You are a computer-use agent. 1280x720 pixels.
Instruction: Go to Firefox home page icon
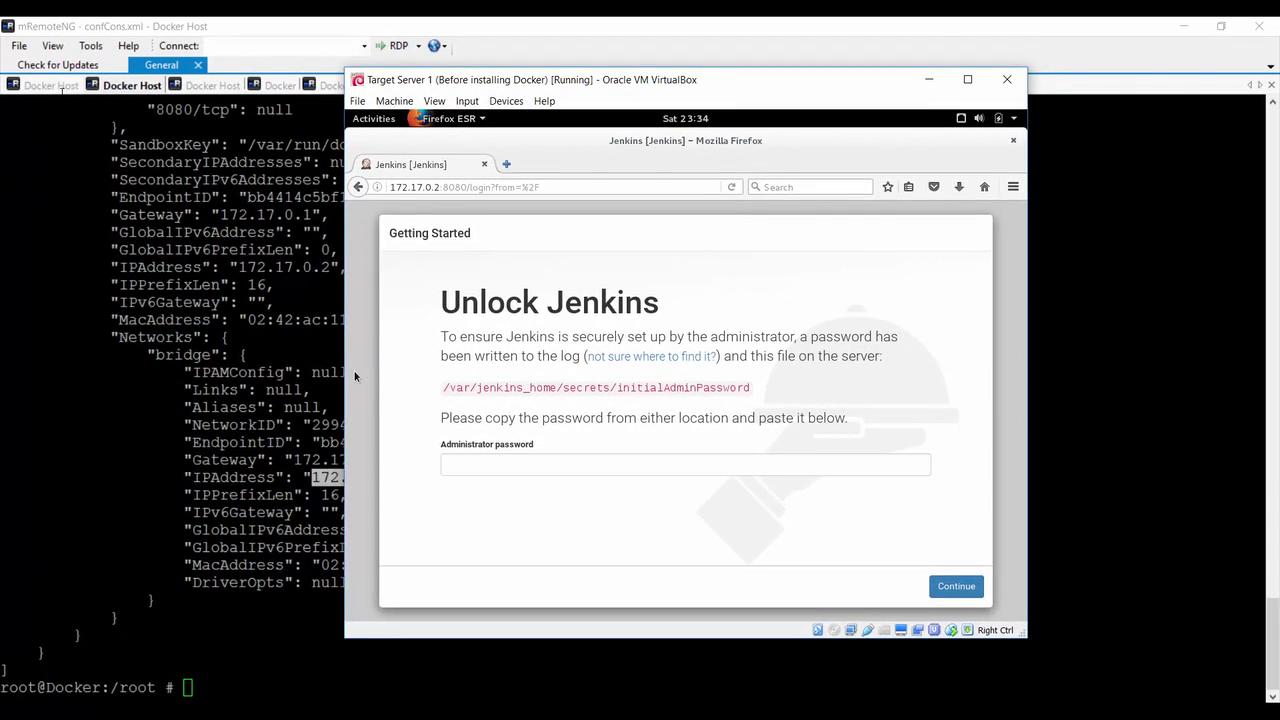(x=984, y=187)
